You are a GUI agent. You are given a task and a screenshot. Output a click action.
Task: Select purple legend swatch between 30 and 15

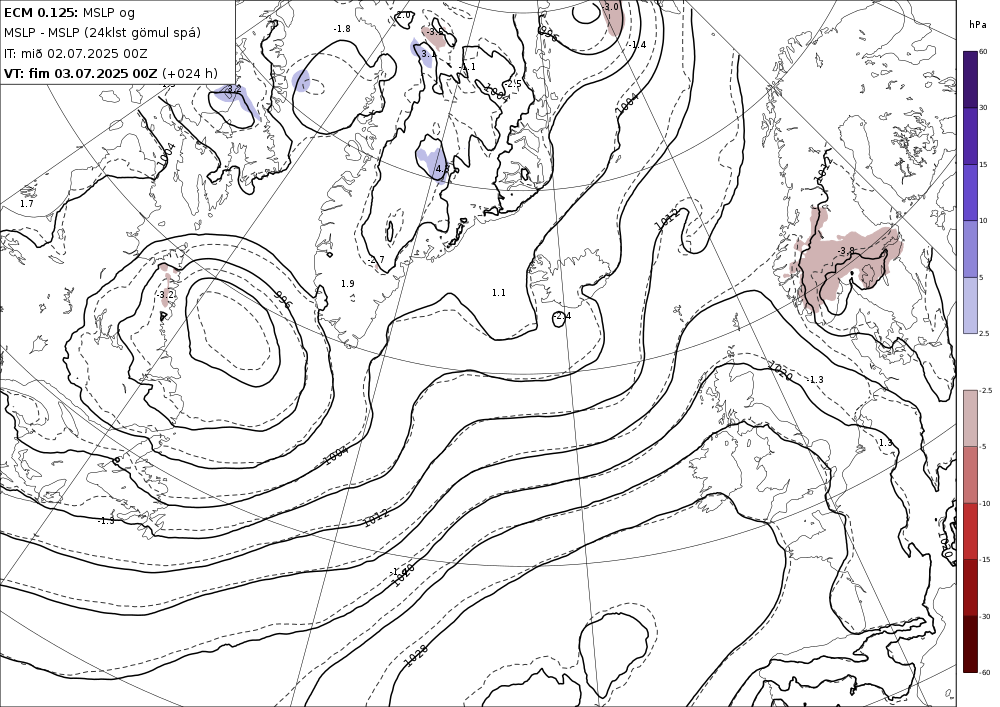click(970, 136)
